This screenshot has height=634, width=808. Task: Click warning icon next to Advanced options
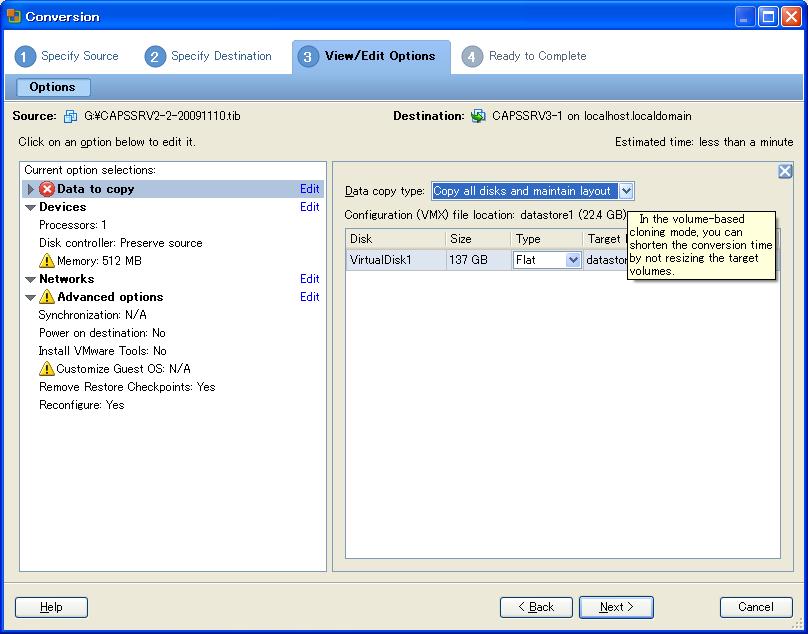pyautogui.click(x=47, y=297)
